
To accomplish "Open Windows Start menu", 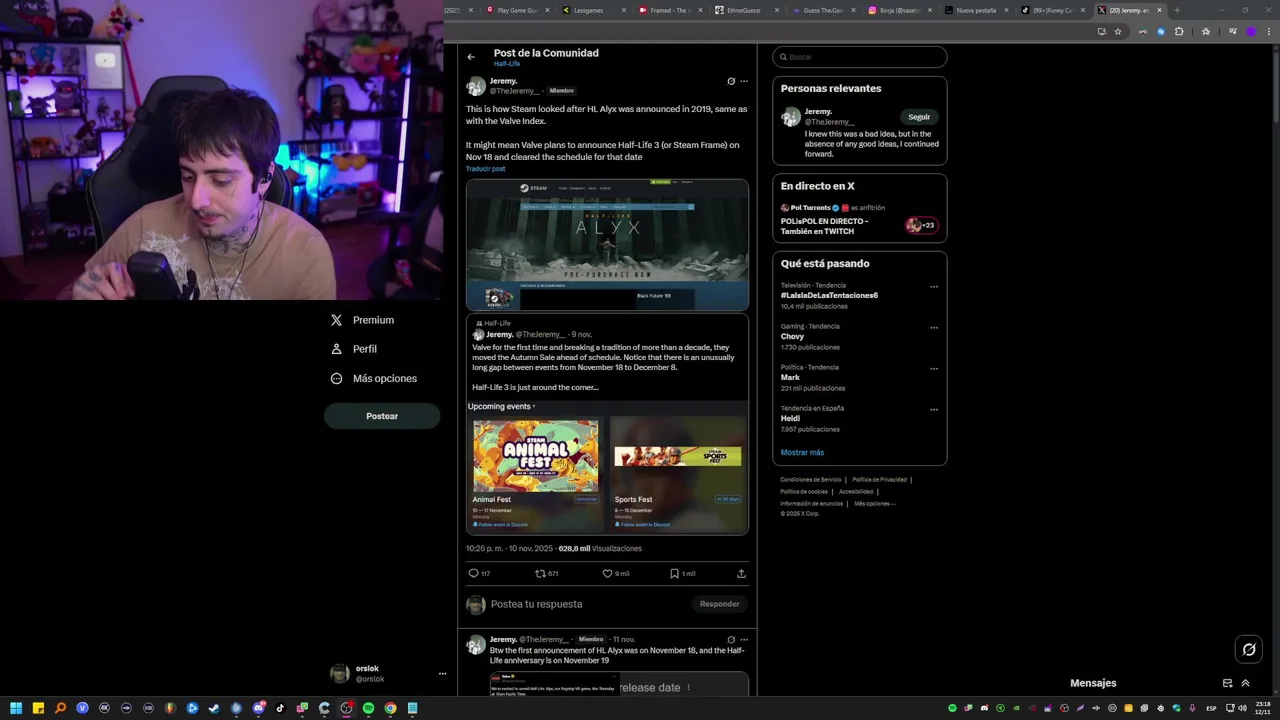I will coord(16,708).
